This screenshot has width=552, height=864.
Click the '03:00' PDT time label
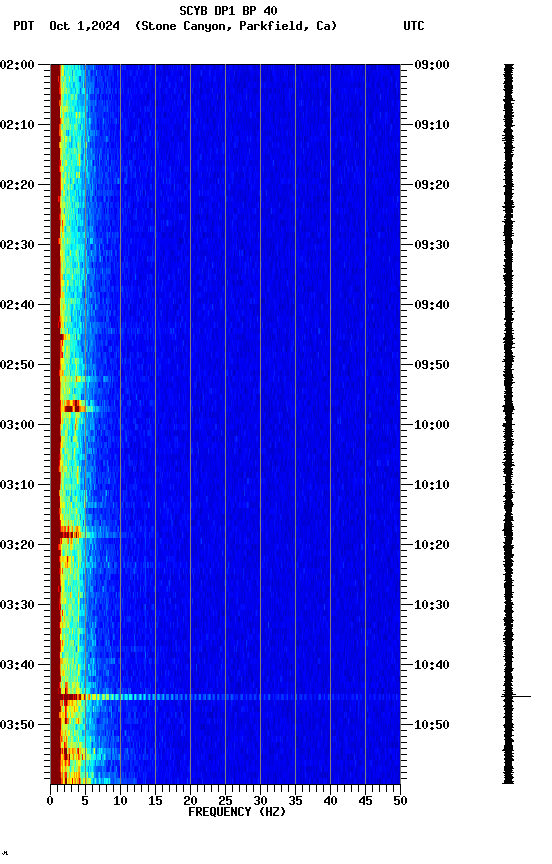pos(17,425)
